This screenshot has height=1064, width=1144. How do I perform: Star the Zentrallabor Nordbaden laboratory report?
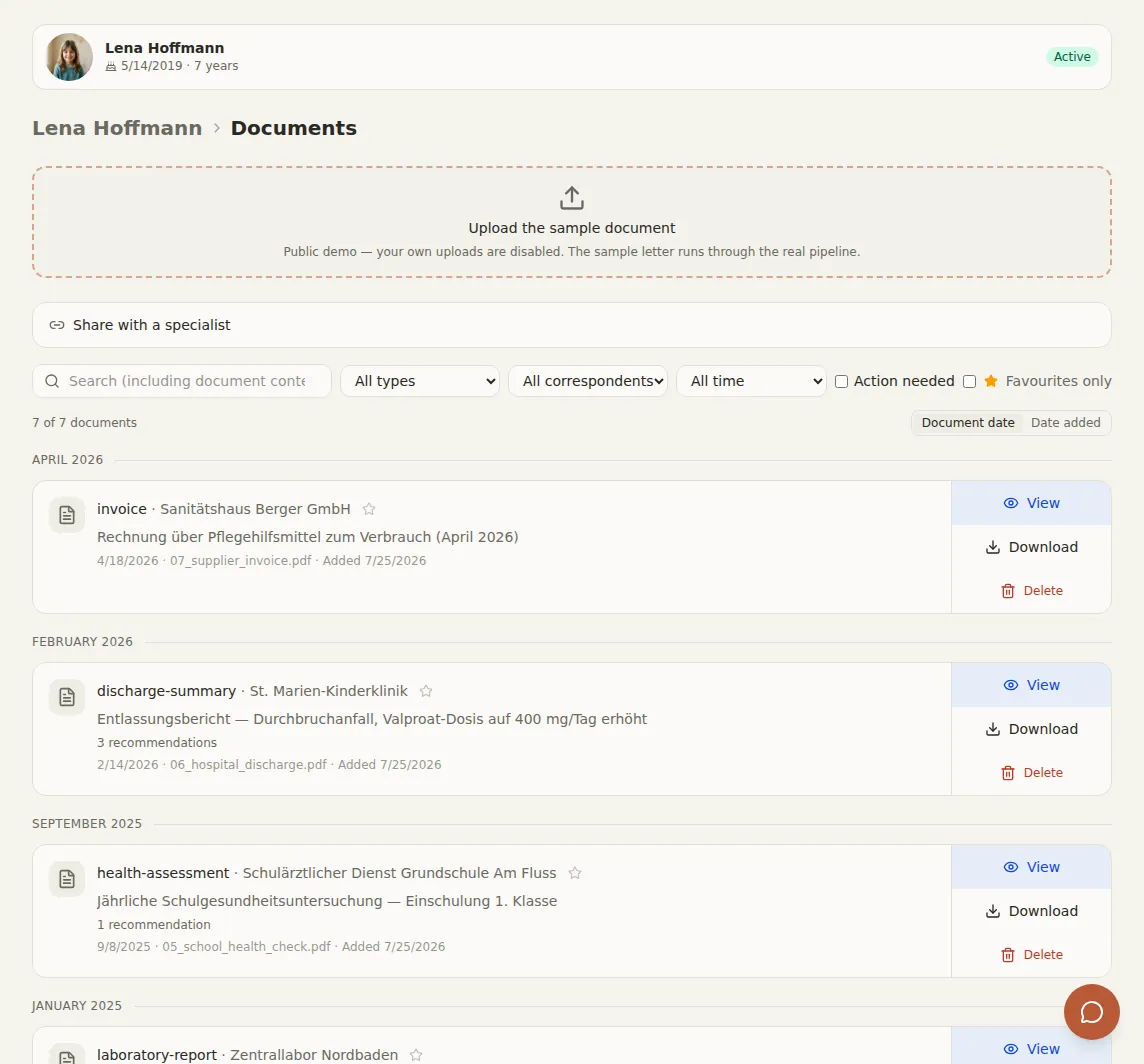(x=416, y=1055)
